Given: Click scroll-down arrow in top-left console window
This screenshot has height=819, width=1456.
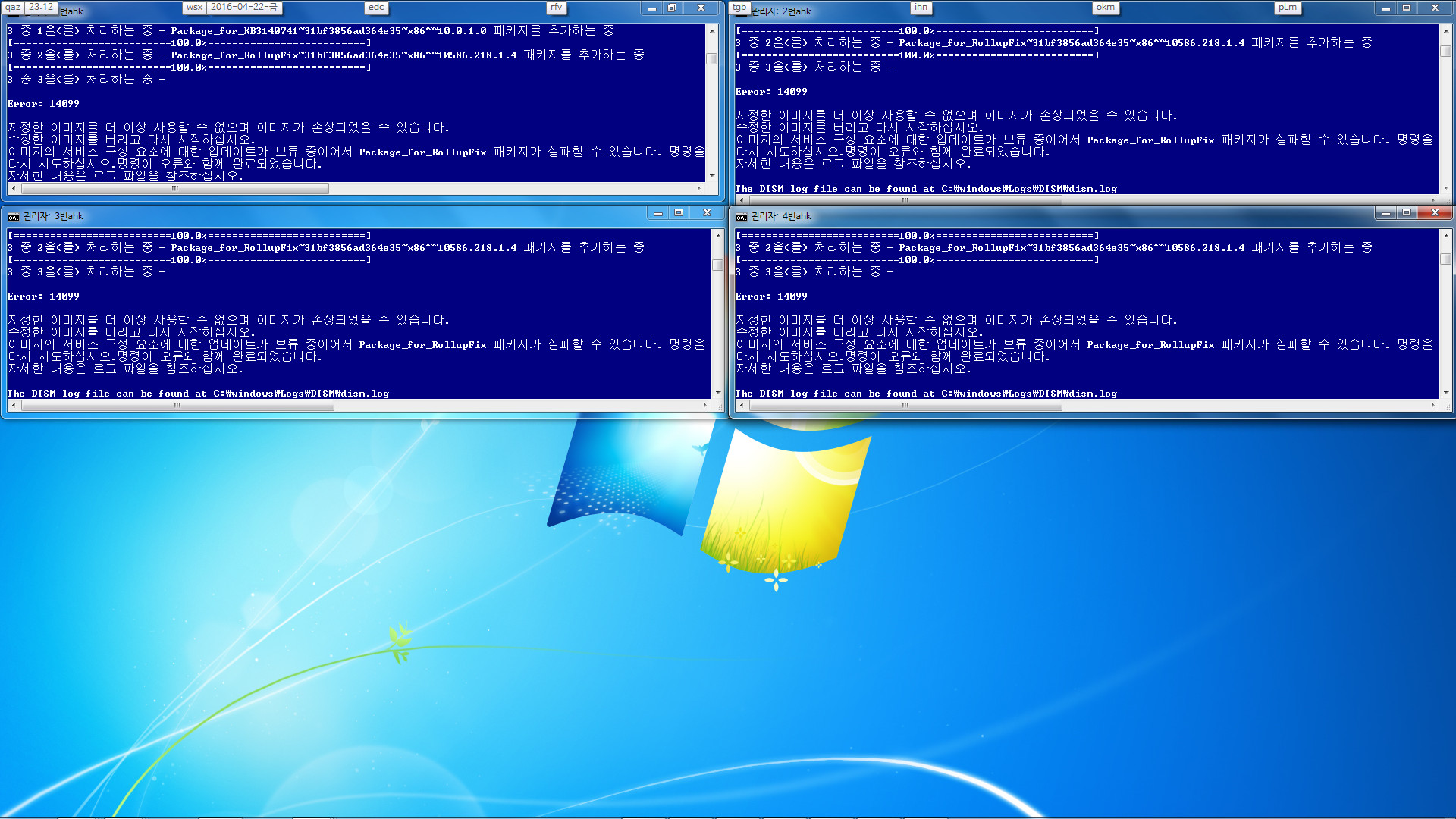Looking at the screenshot, I should click(x=712, y=175).
